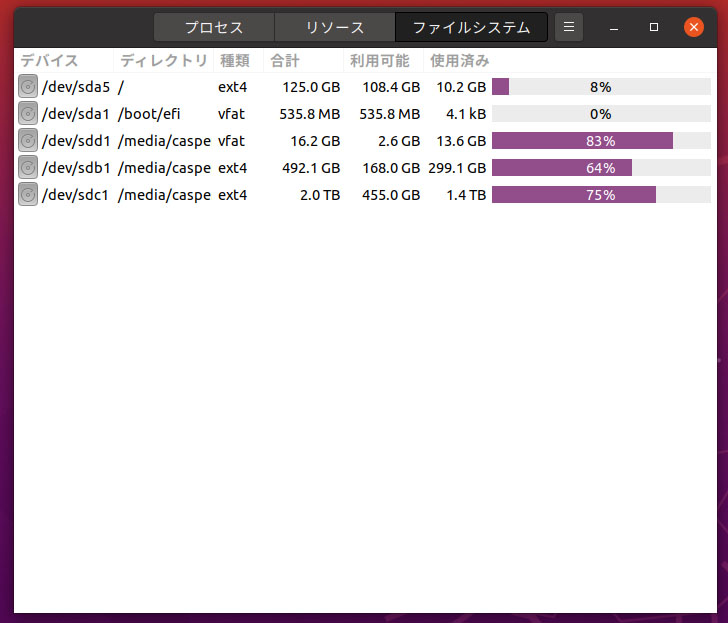Click the 64% usage bar
This screenshot has height=623, width=728.
point(601,168)
